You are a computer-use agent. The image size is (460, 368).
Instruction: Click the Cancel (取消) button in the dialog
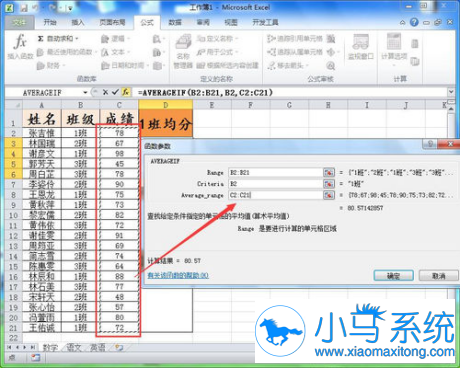click(x=439, y=276)
